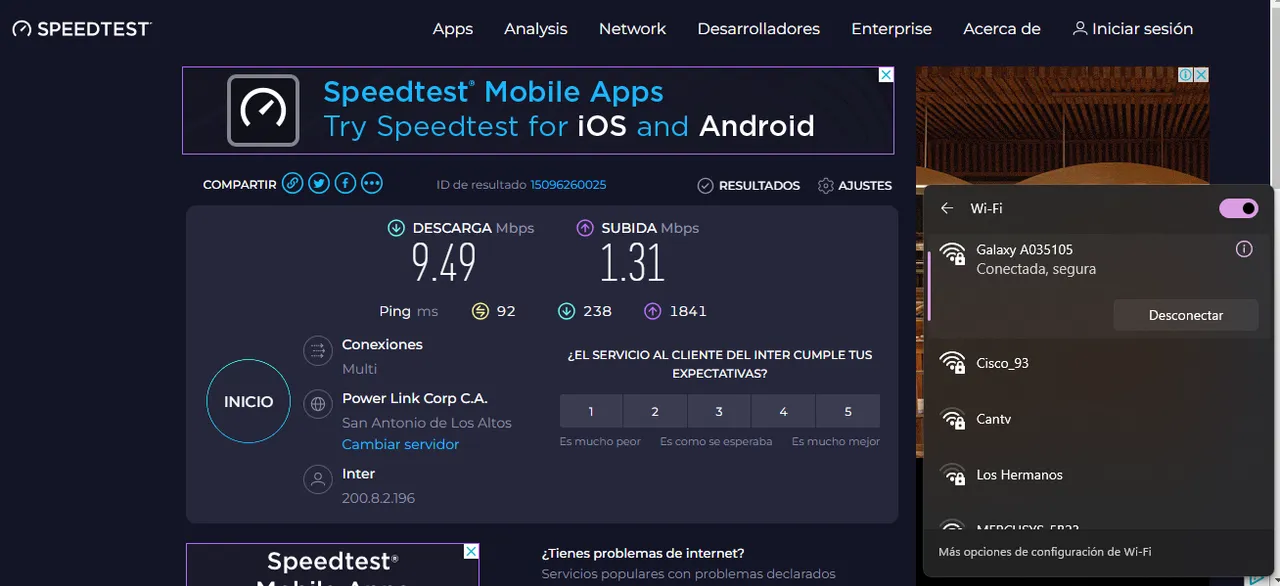Click the Ajustes gear icon
The width and height of the screenshot is (1280, 586).
826,186
